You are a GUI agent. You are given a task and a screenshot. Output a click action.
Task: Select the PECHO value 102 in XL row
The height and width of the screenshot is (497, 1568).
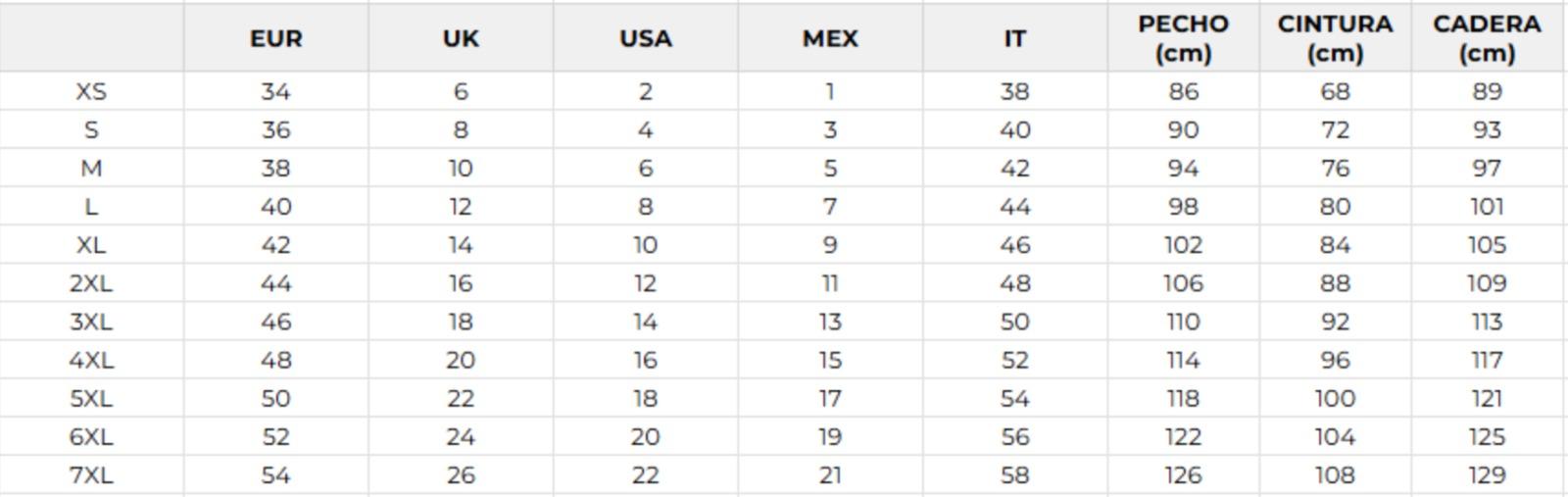[1184, 245]
